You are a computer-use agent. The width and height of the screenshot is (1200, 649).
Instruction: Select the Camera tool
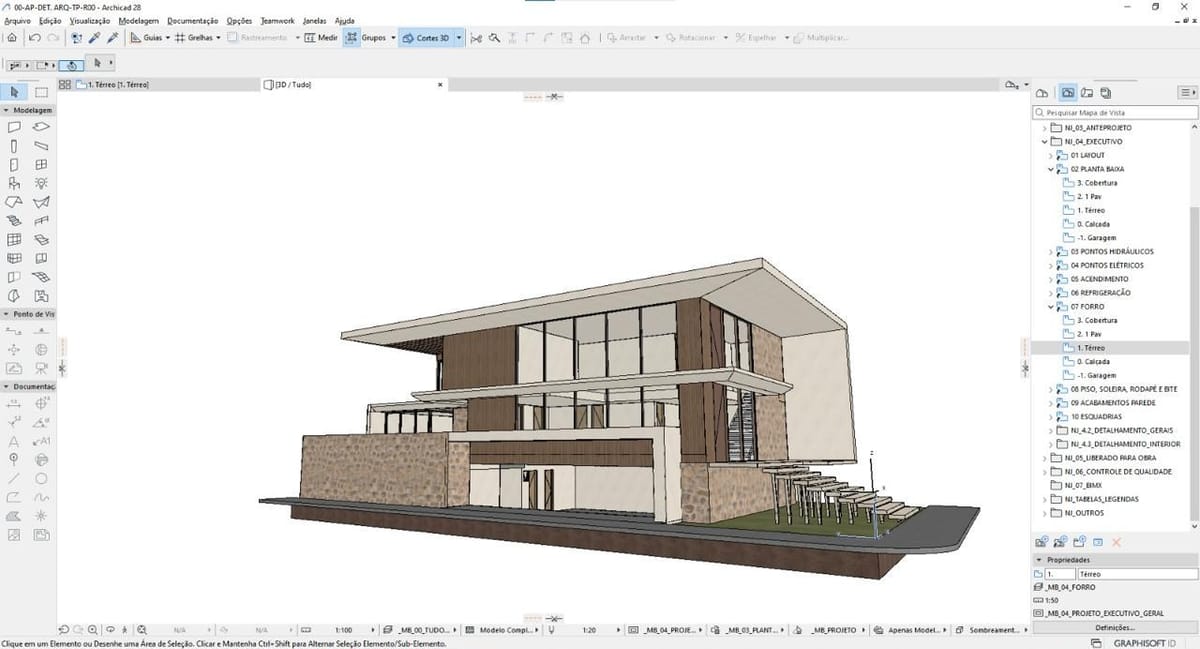click(41, 368)
